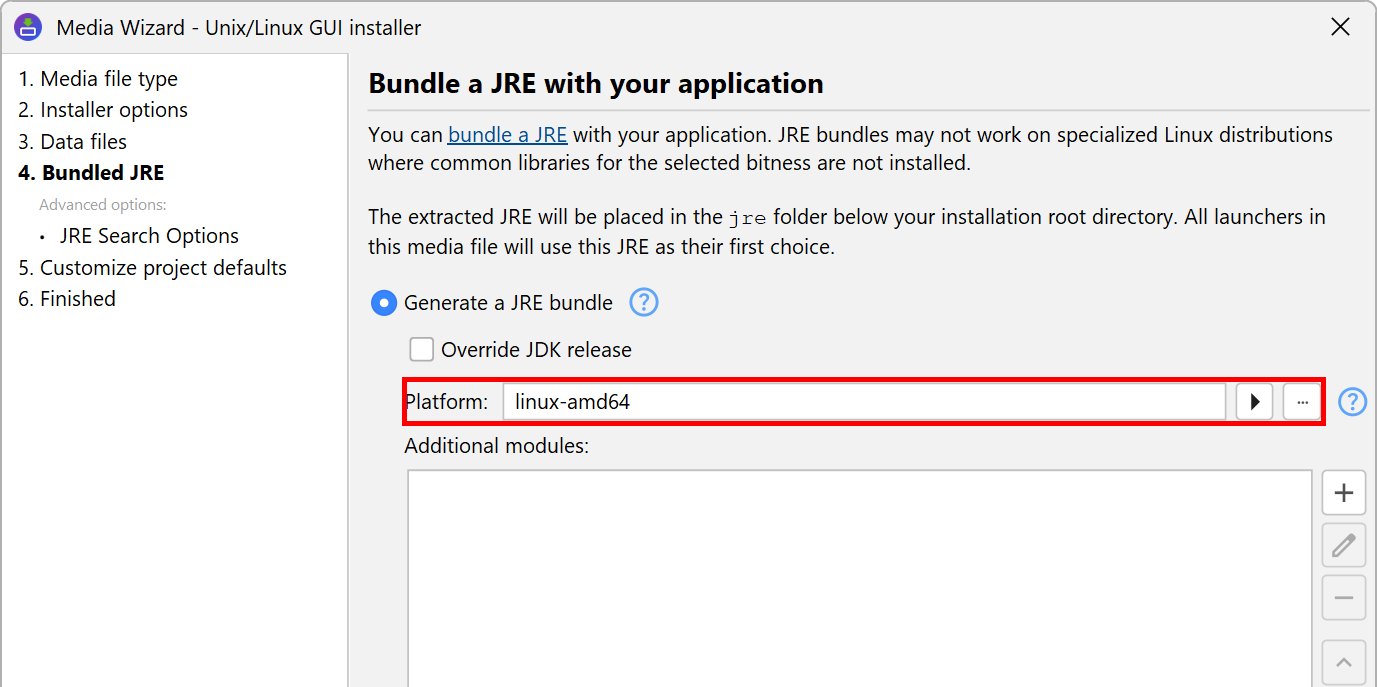The height and width of the screenshot is (687, 1377).
Task: Open help icon beside Platform field
Action: pyautogui.click(x=1352, y=402)
